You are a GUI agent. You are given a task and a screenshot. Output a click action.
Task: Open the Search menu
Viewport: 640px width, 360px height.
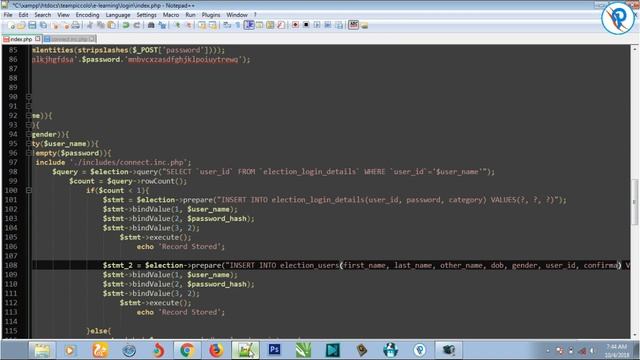pos(42,15)
